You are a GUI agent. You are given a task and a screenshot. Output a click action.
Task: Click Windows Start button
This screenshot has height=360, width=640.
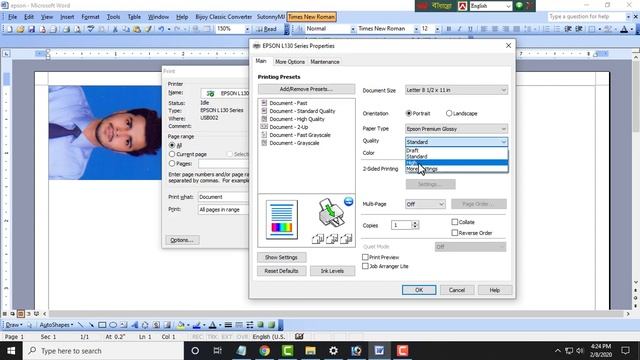click(x=11, y=351)
